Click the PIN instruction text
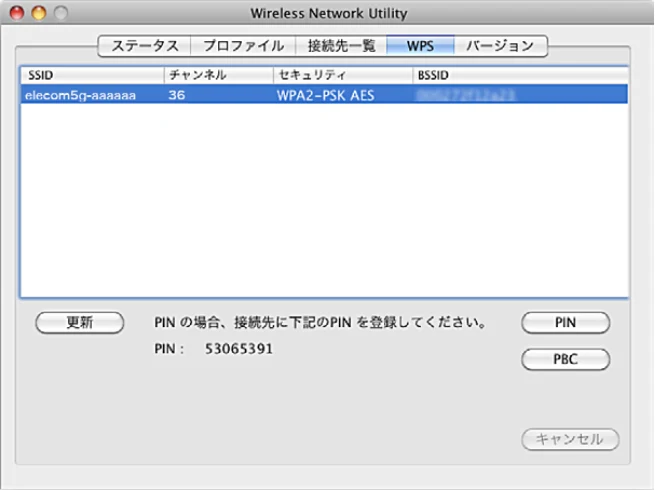Screen dimensions: 655x490 click(320, 322)
